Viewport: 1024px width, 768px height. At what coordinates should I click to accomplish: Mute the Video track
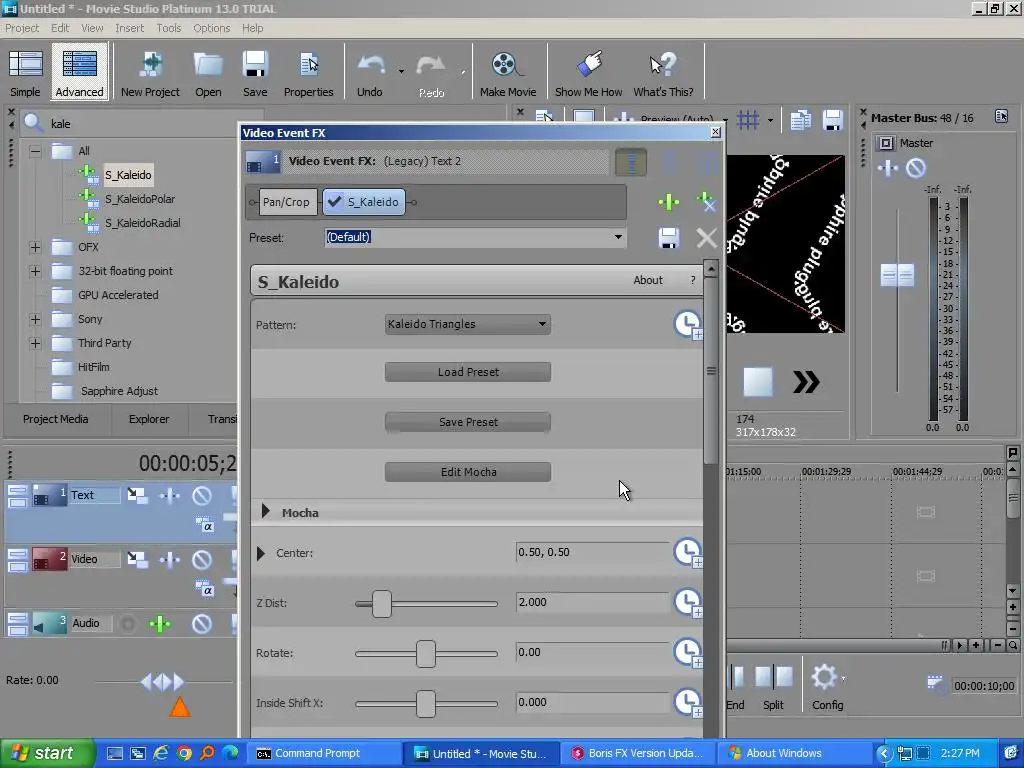pyautogui.click(x=202, y=560)
